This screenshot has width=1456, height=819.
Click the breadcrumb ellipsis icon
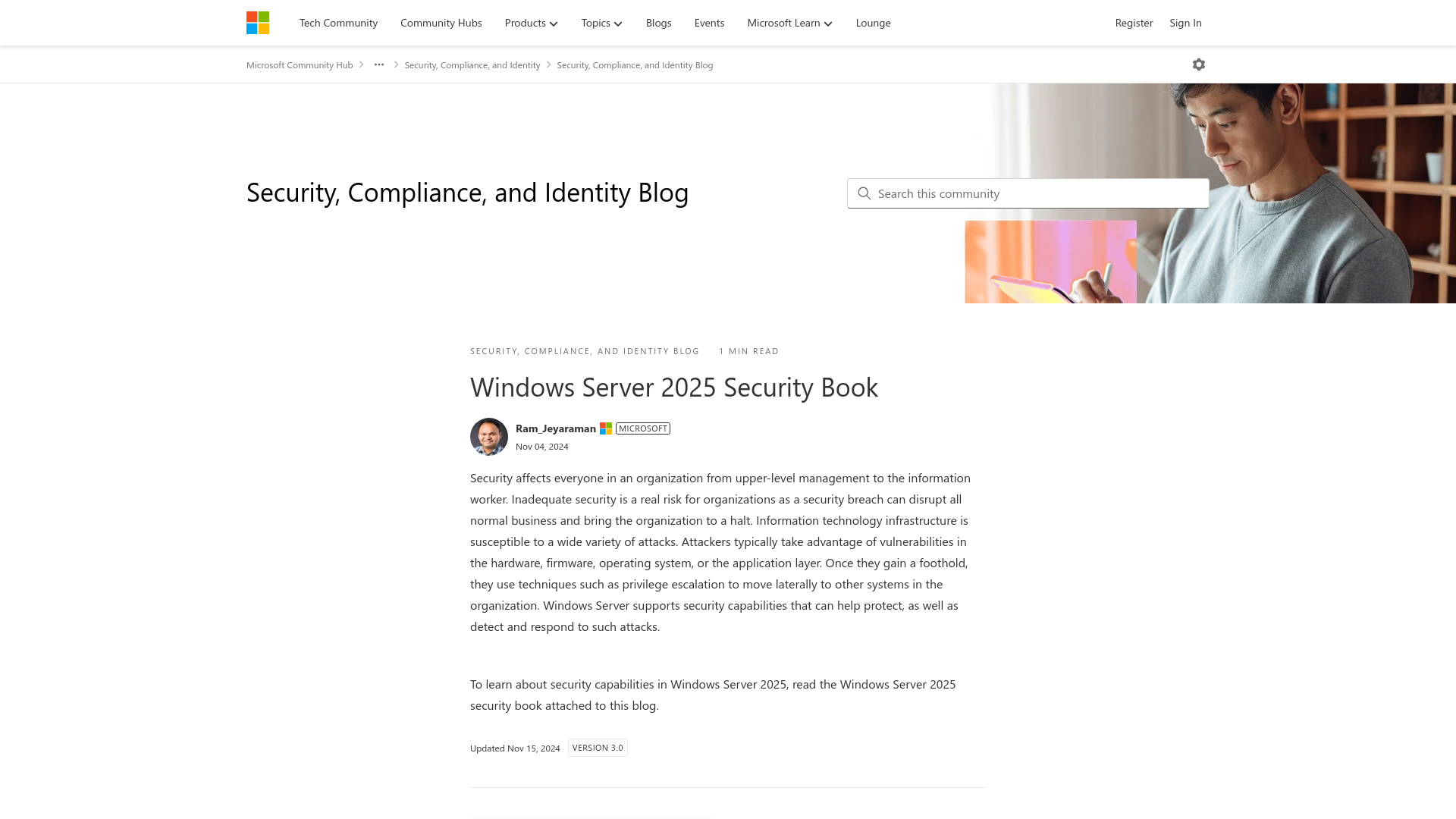(x=379, y=64)
